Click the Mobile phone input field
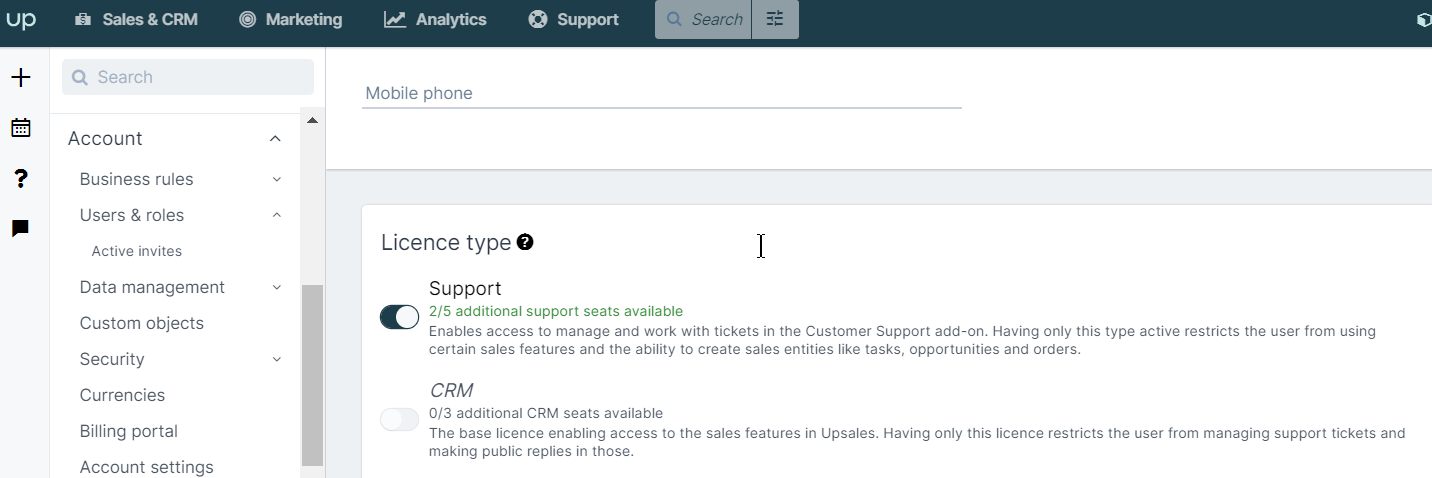Image resolution: width=1432 pixels, height=478 pixels. (662, 93)
